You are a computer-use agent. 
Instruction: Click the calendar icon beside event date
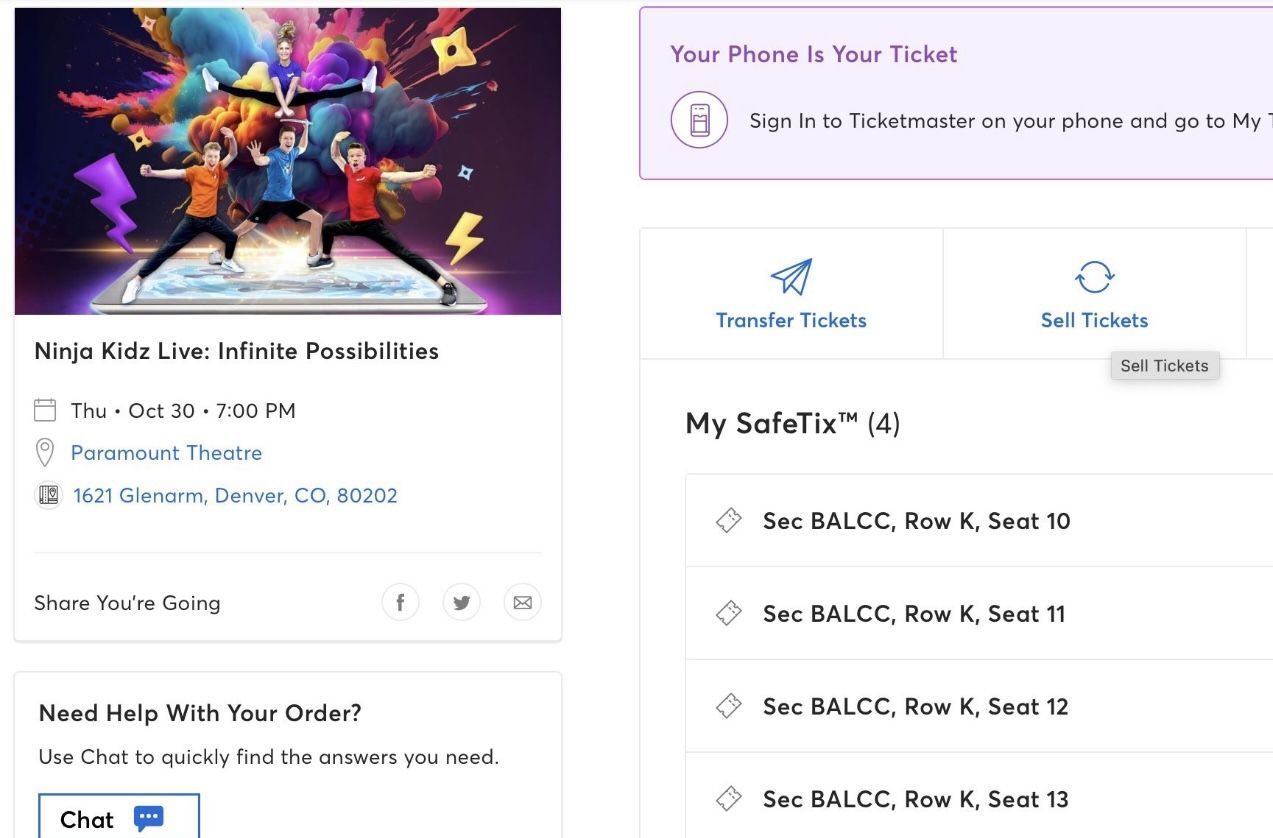pyautogui.click(x=45, y=410)
